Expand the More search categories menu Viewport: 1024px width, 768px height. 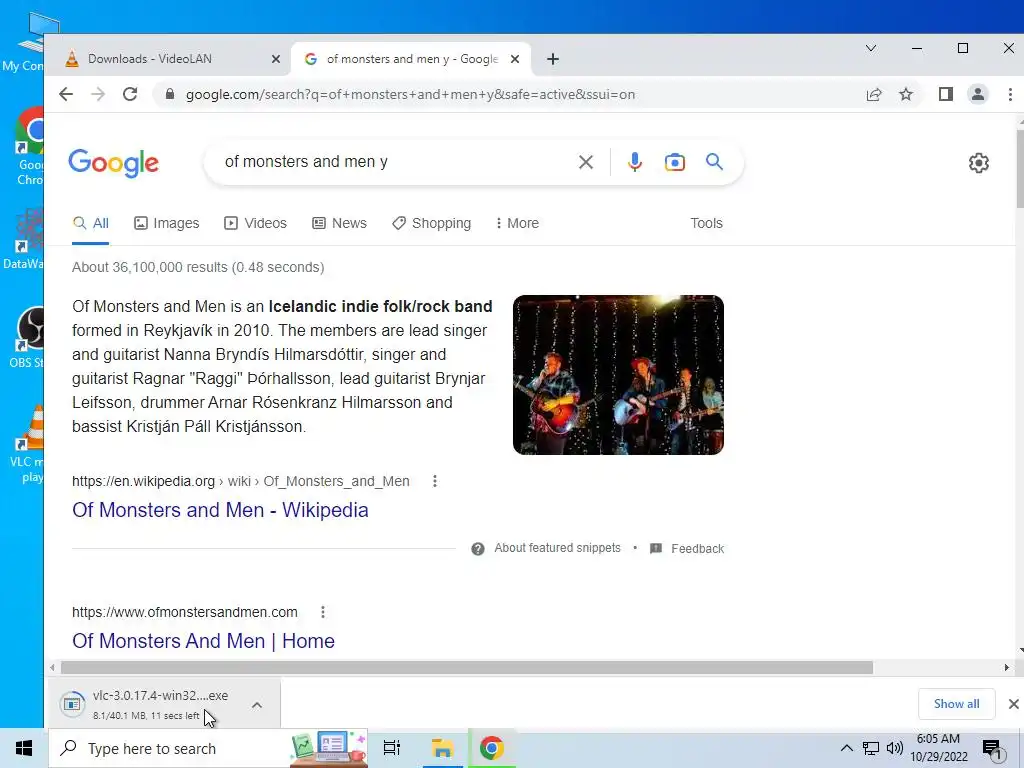point(517,223)
